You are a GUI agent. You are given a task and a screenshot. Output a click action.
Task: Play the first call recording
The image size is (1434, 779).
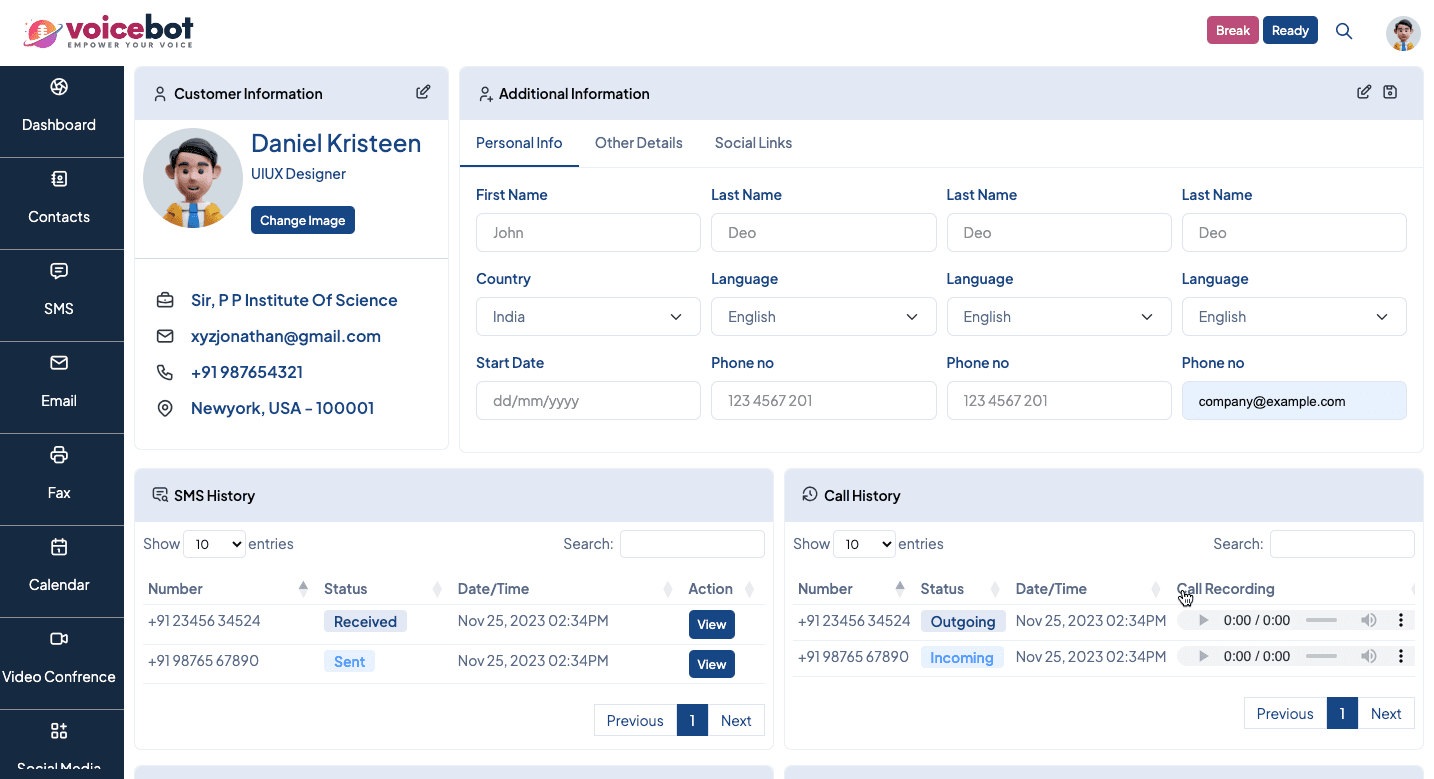pos(1203,620)
